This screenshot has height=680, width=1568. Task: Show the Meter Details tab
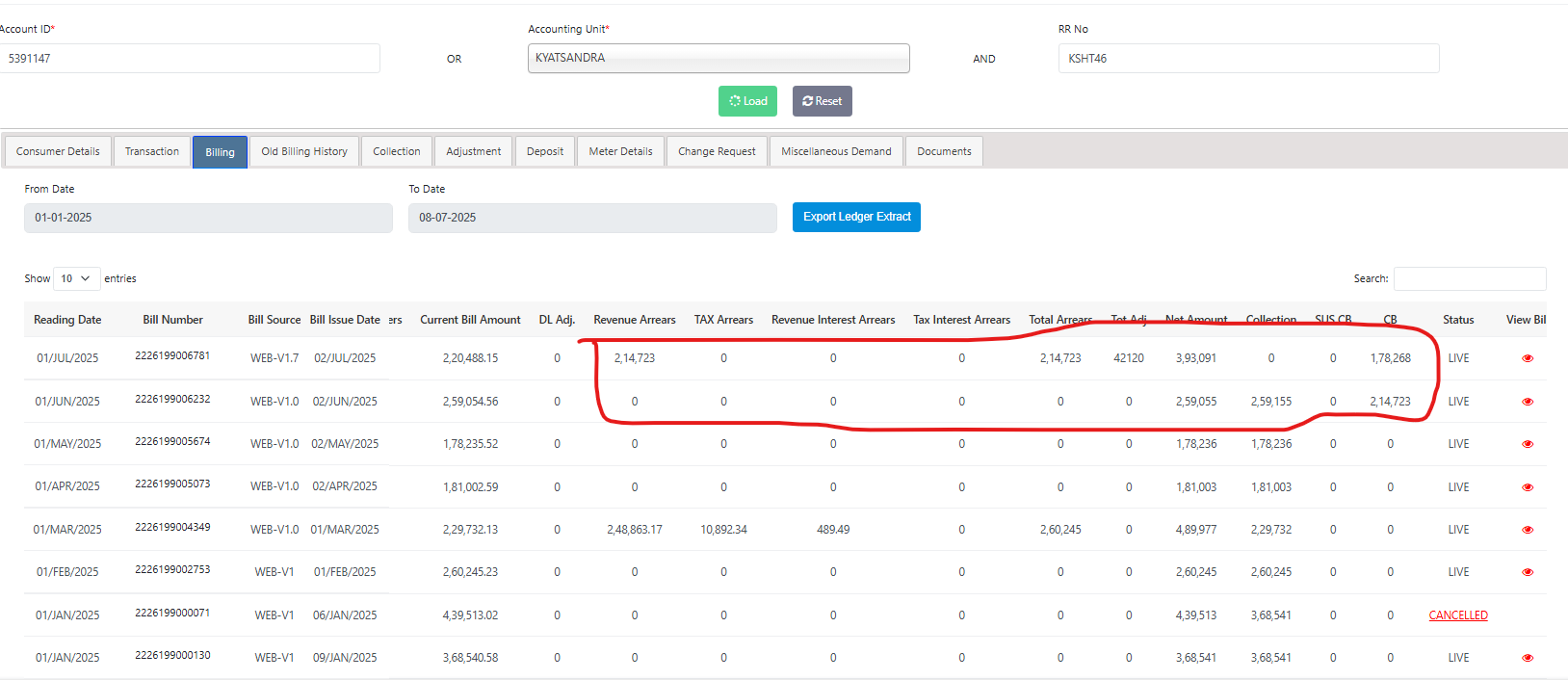[x=621, y=151]
